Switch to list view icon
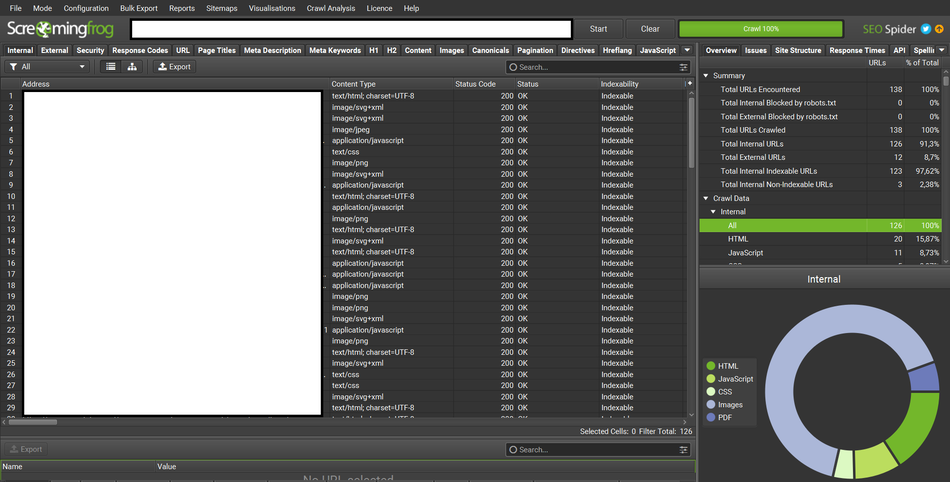The width and height of the screenshot is (950, 482). coord(111,67)
